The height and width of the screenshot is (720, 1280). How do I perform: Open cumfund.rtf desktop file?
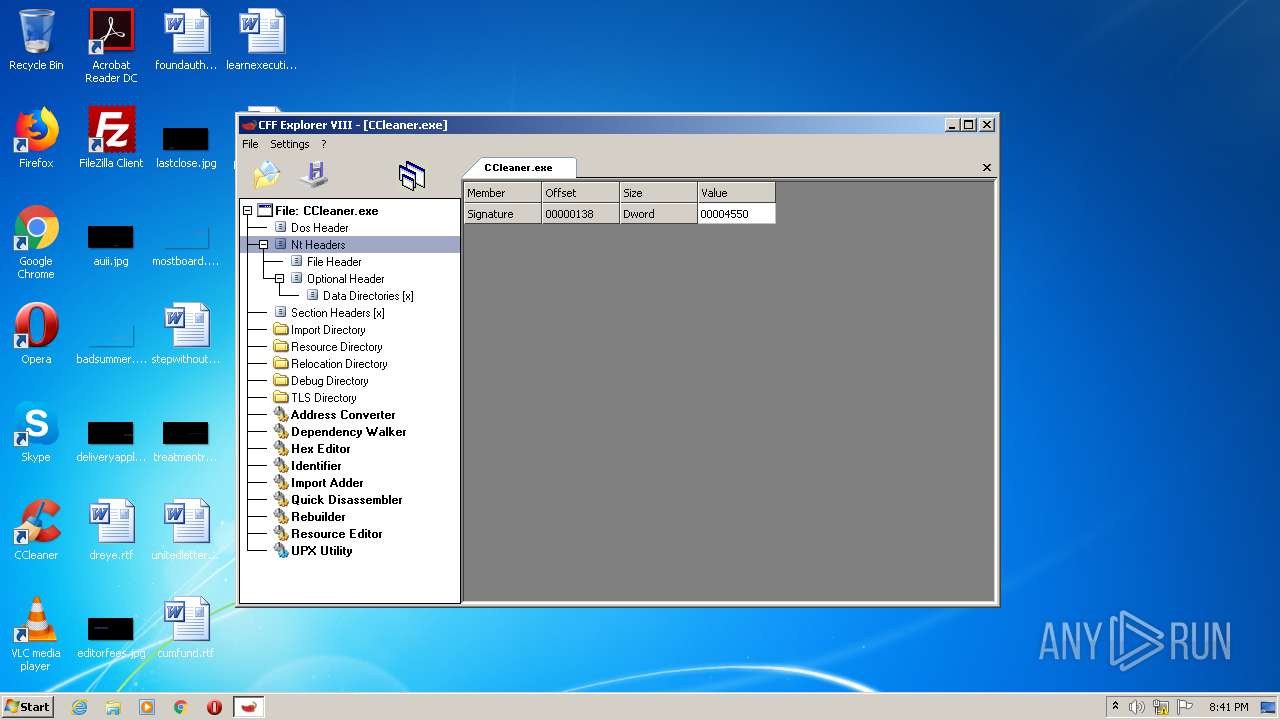[186, 628]
